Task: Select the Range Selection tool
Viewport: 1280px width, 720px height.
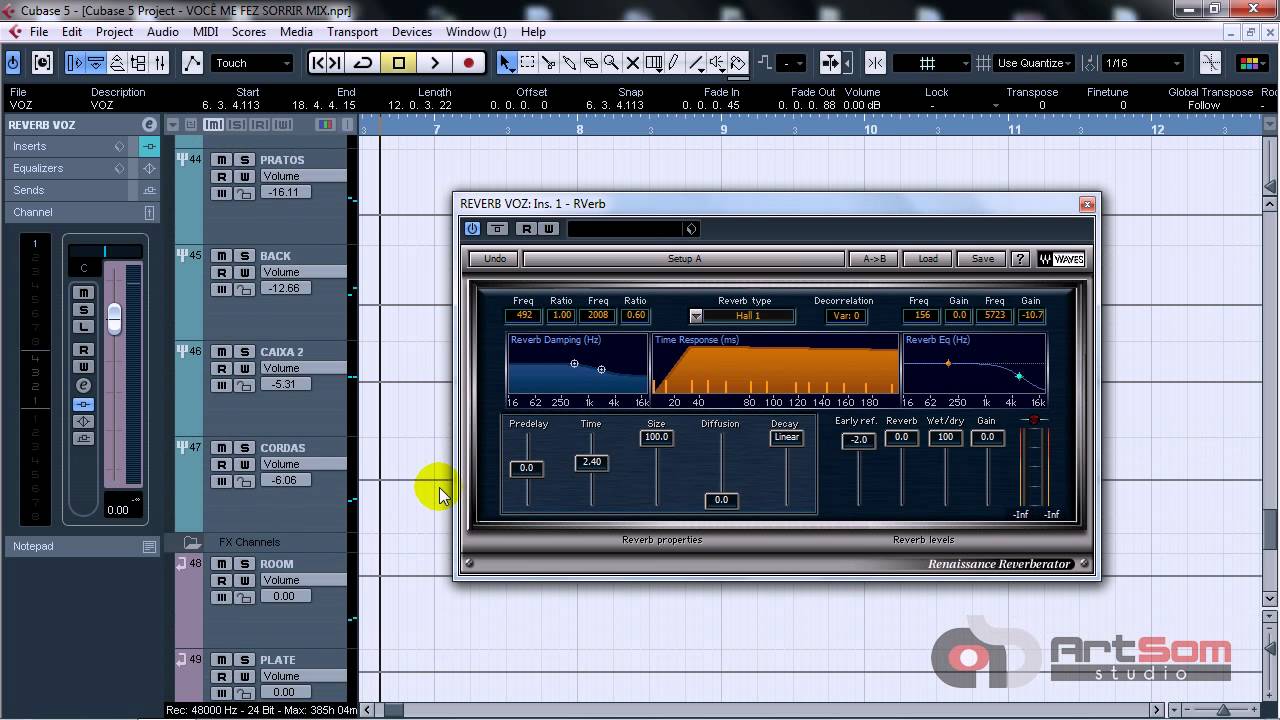Action: pyautogui.click(x=527, y=63)
